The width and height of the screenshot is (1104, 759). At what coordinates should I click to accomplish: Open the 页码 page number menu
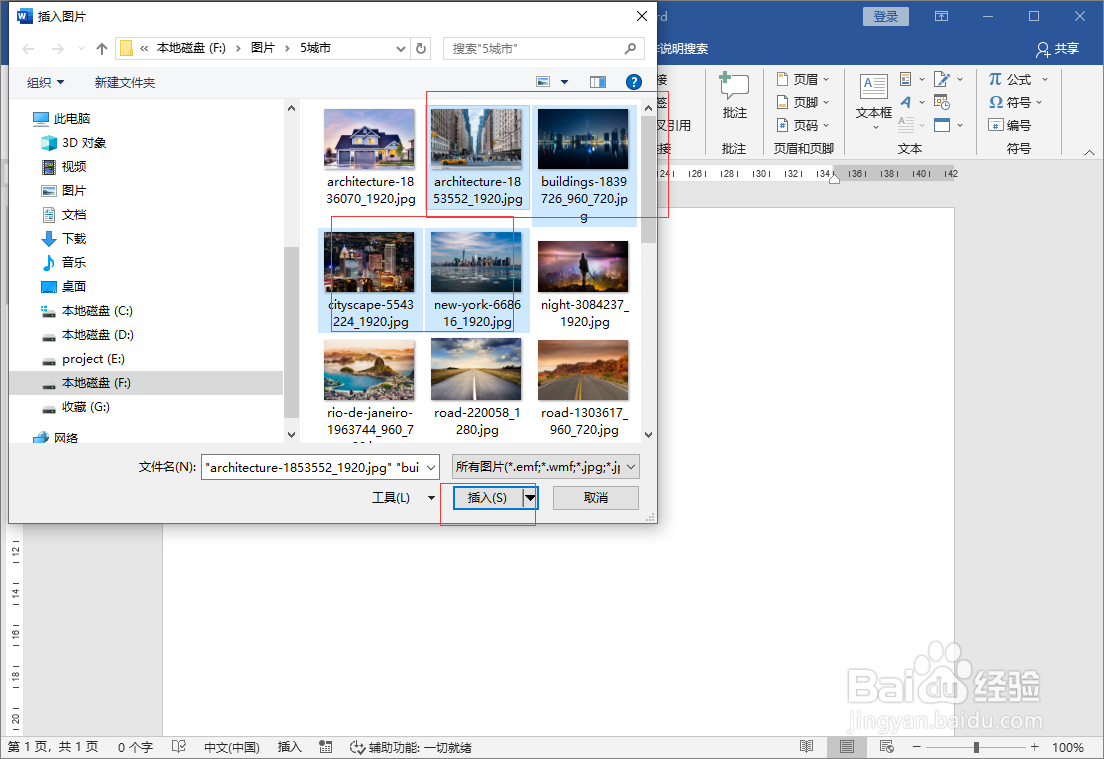coord(803,125)
